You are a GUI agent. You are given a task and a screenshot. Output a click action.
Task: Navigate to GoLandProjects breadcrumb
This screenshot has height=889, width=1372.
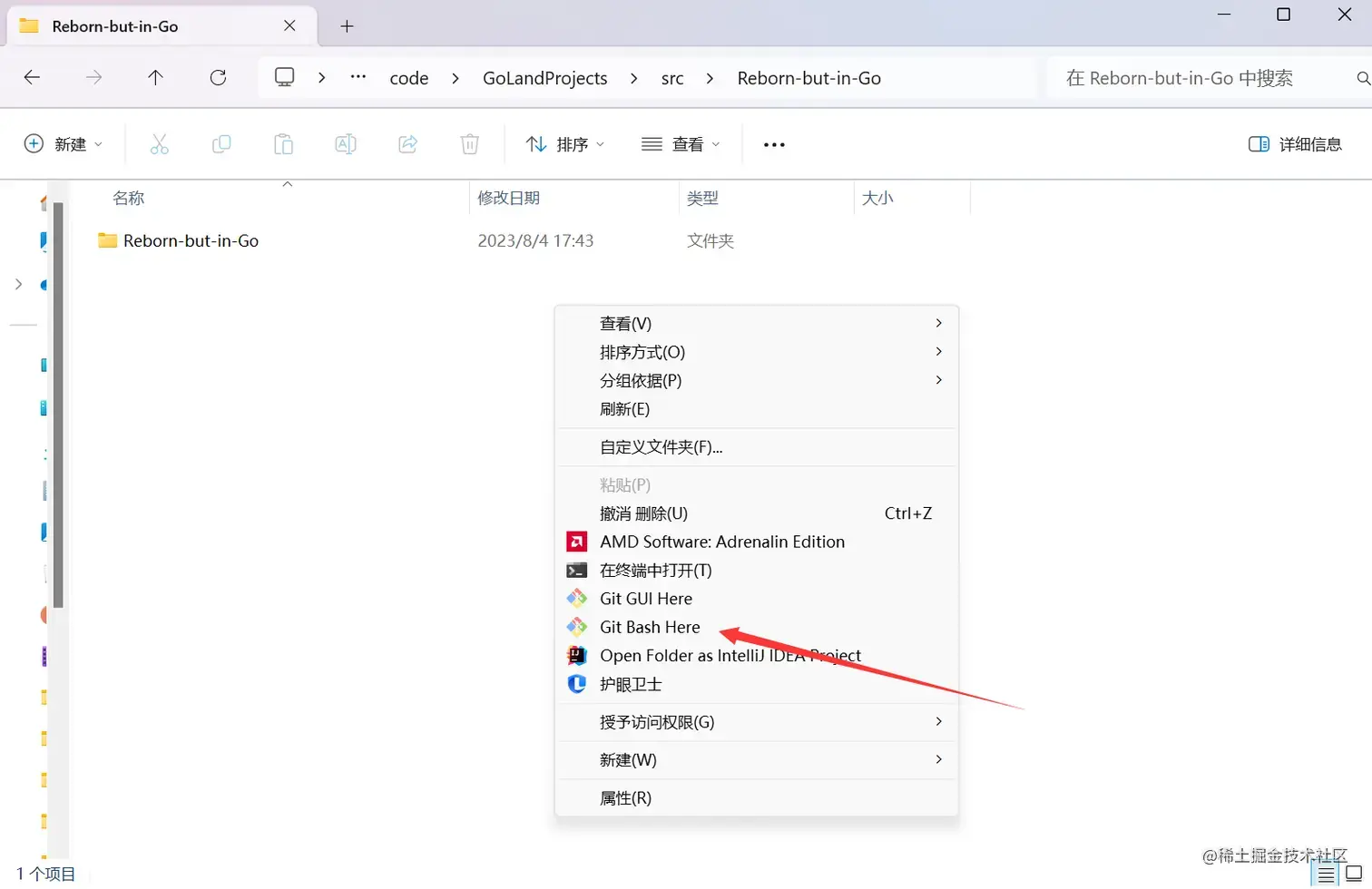(545, 78)
